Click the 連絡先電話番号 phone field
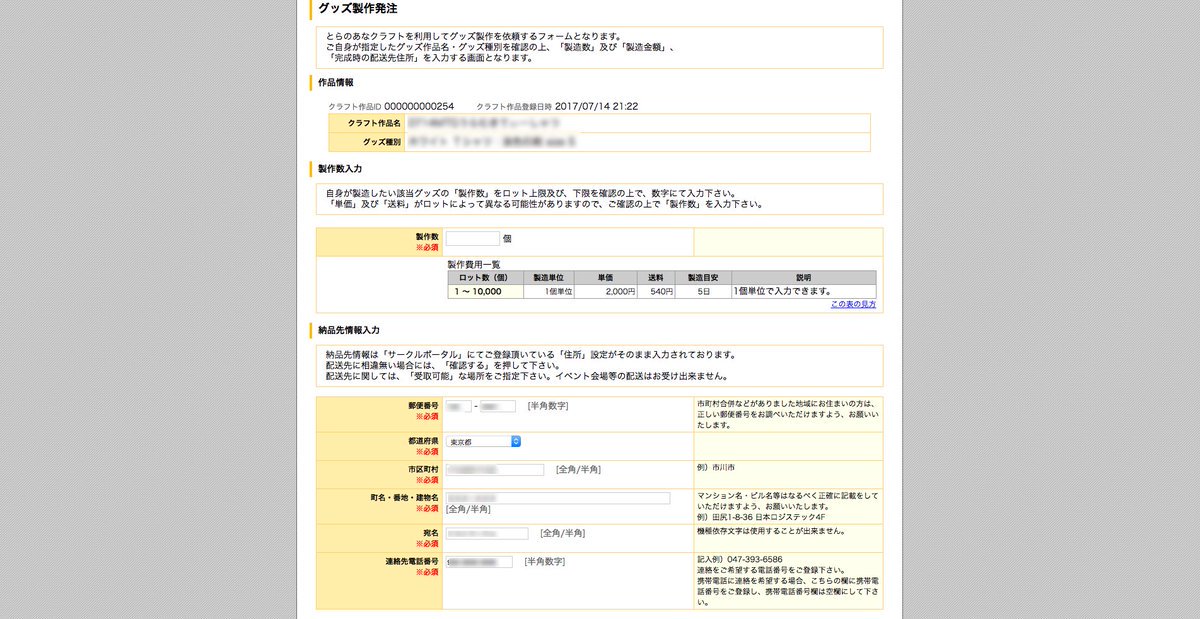 click(x=480, y=562)
